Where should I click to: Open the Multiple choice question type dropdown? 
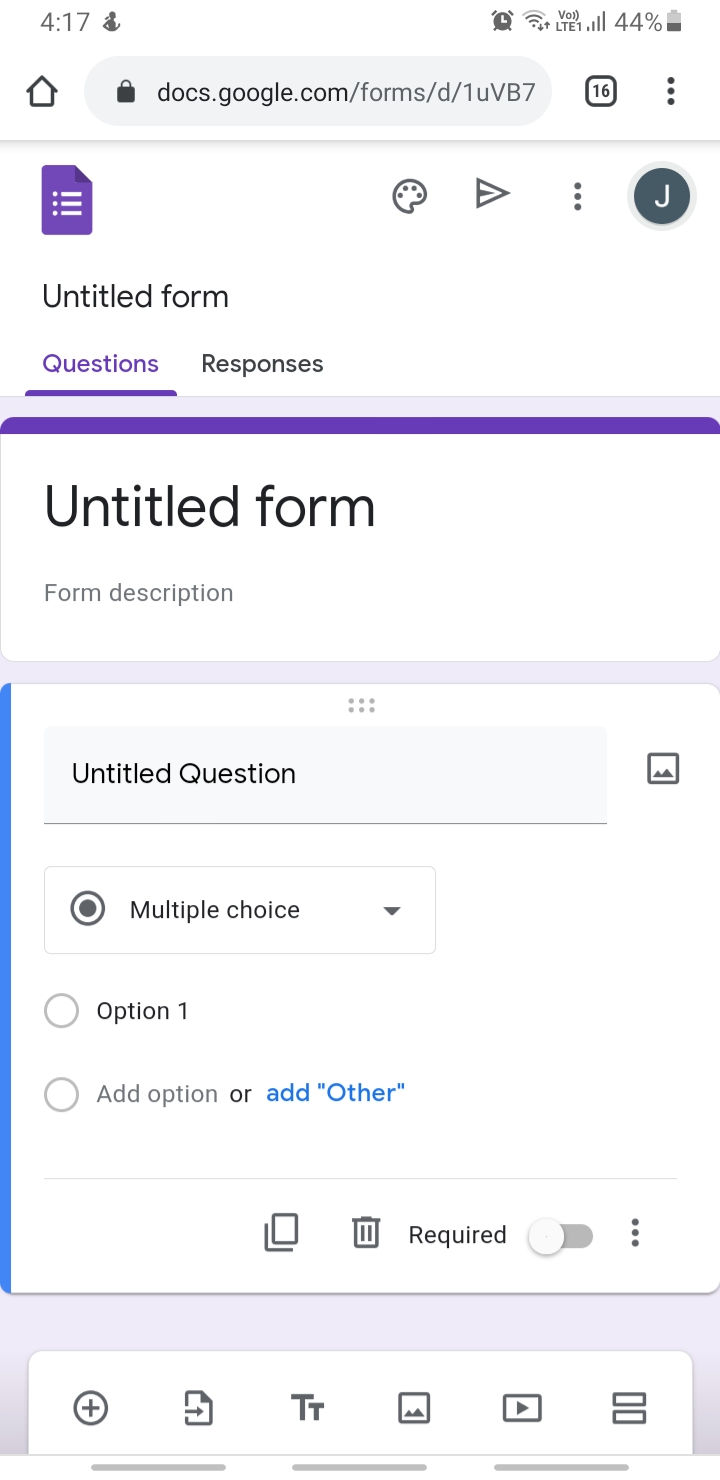(x=240, y=910)
